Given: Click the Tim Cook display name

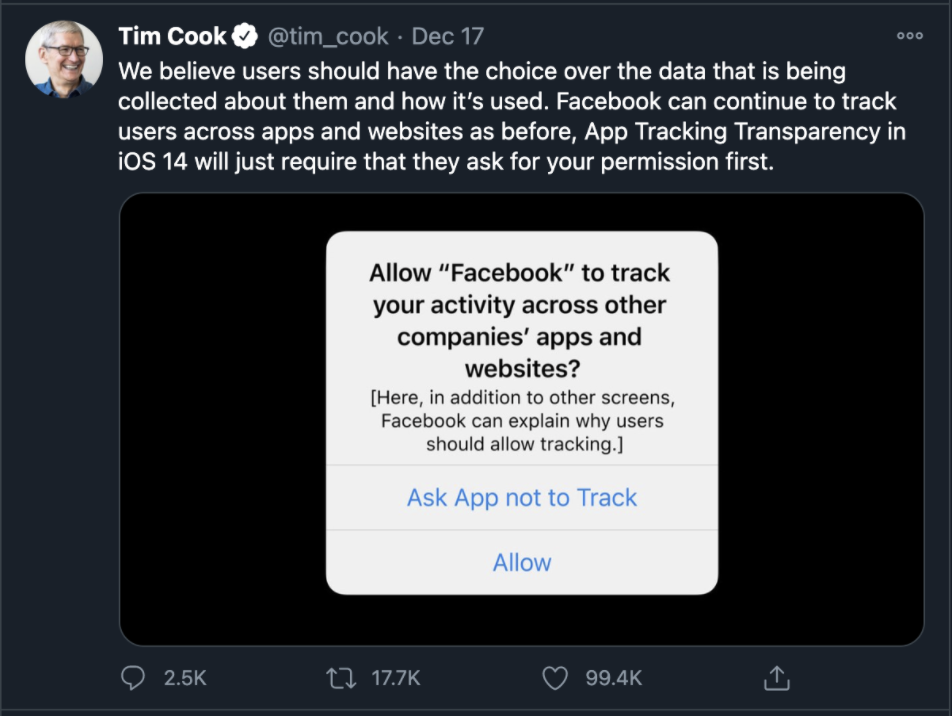Looking at the screenshot, I should [173, 34].
